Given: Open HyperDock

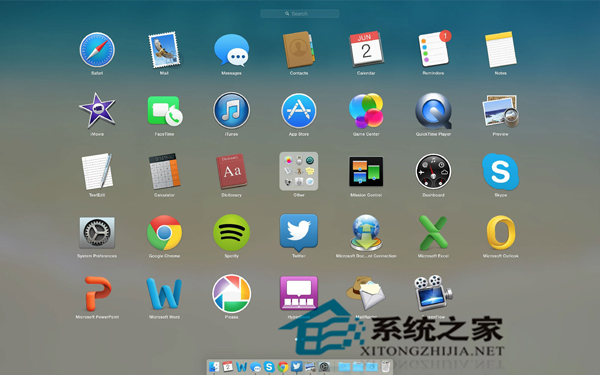Looking at the screenshot, I should (299, 293).
